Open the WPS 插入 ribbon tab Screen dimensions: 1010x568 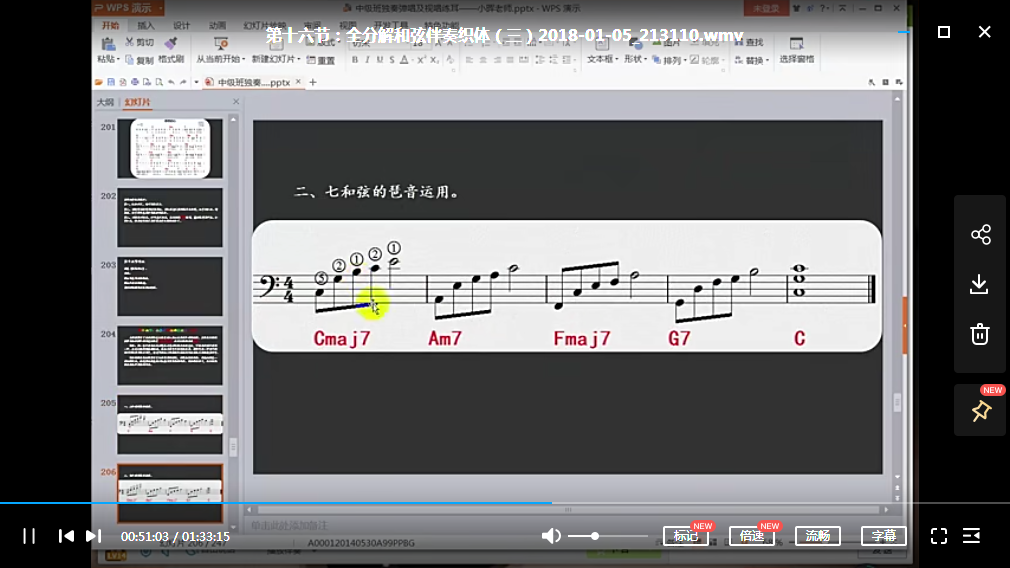point(146,25)
